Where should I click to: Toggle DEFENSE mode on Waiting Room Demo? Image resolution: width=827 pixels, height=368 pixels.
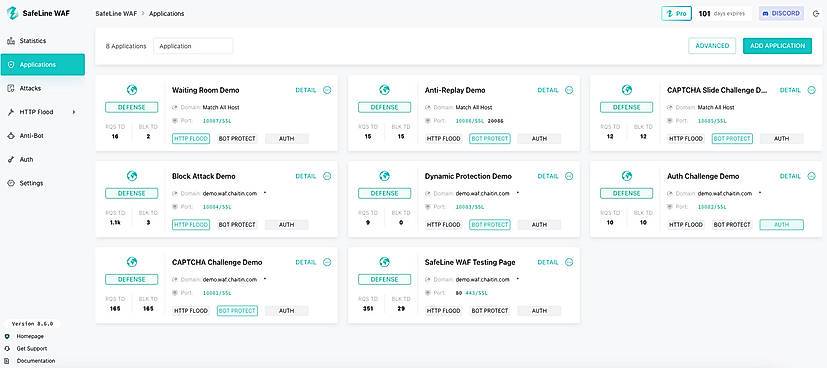(132, 107)
